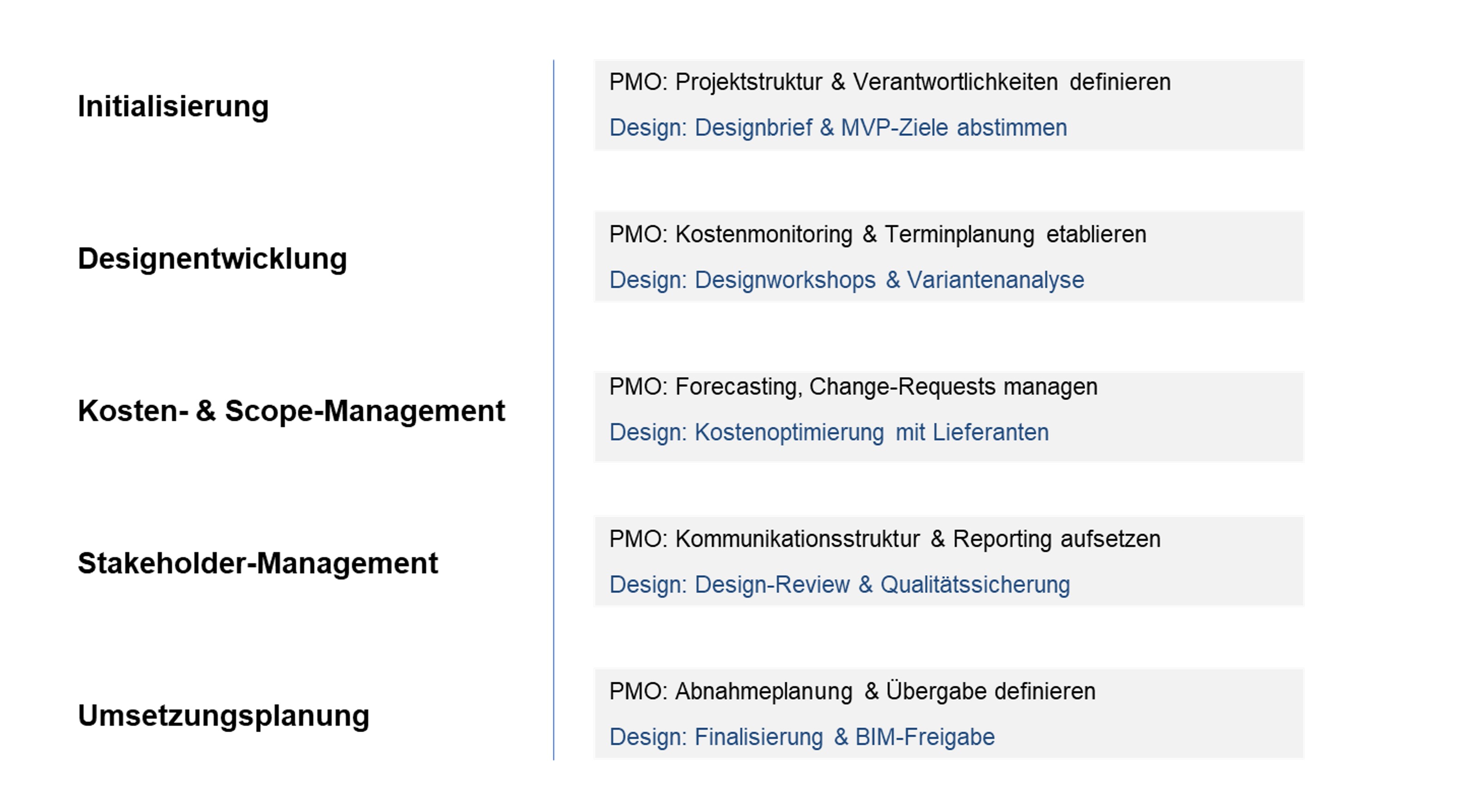The height and width of the screenshot is (812, 1464).
Task: Select PMO: Forecasting, Change-Requests managen text
Action: click(x=853, y=387)
